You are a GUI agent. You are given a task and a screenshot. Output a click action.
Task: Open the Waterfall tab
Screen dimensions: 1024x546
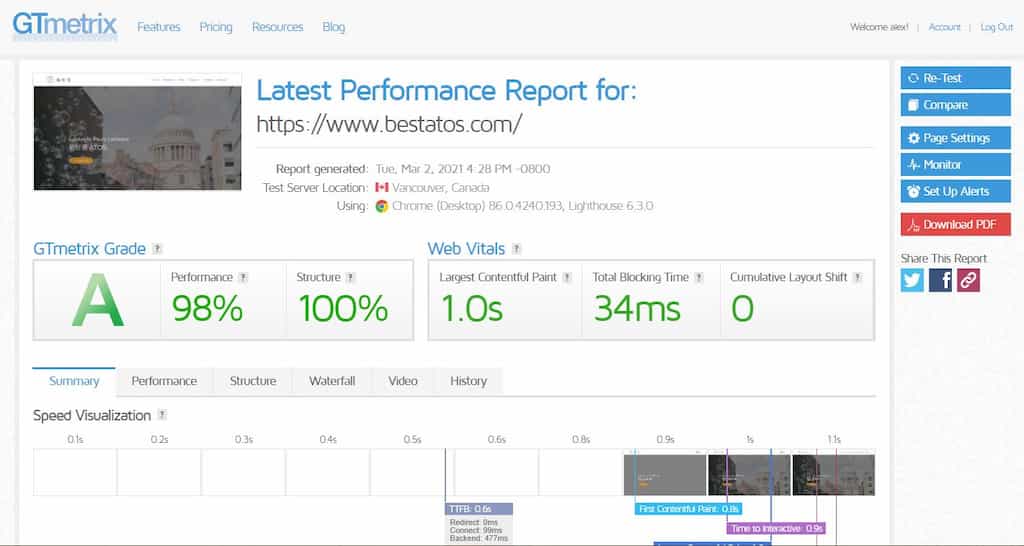pos(332,381)
